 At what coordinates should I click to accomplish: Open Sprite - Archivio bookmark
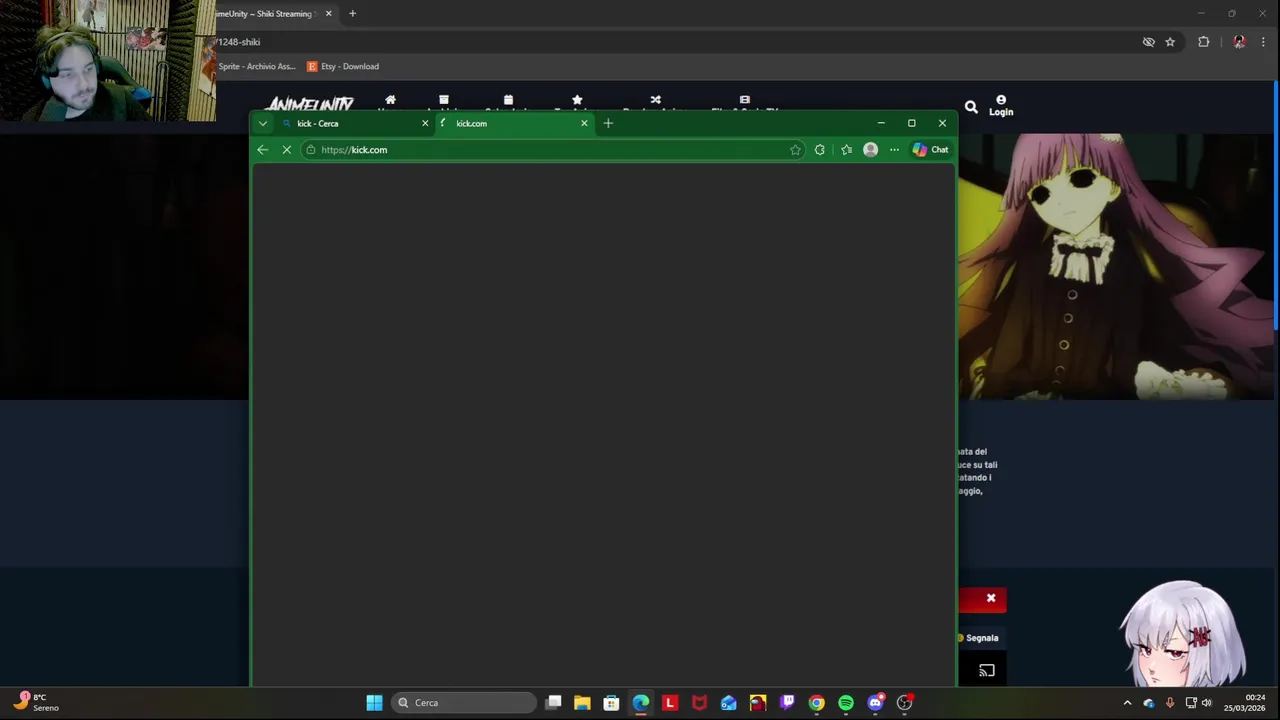[x=256, y=66]
